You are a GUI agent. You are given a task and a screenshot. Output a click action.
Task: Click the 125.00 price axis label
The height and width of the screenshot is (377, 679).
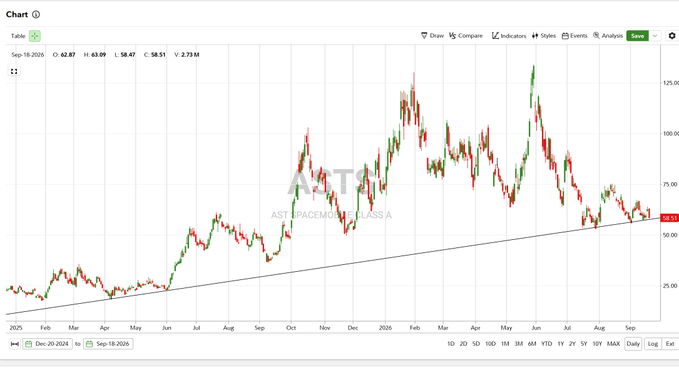[670, 83]
